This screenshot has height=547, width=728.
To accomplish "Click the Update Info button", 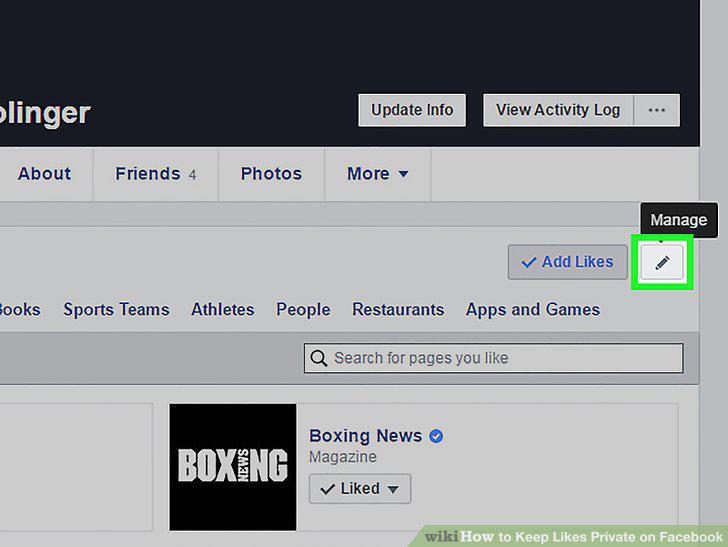I will pyautogui.click(x=412, y=110).
